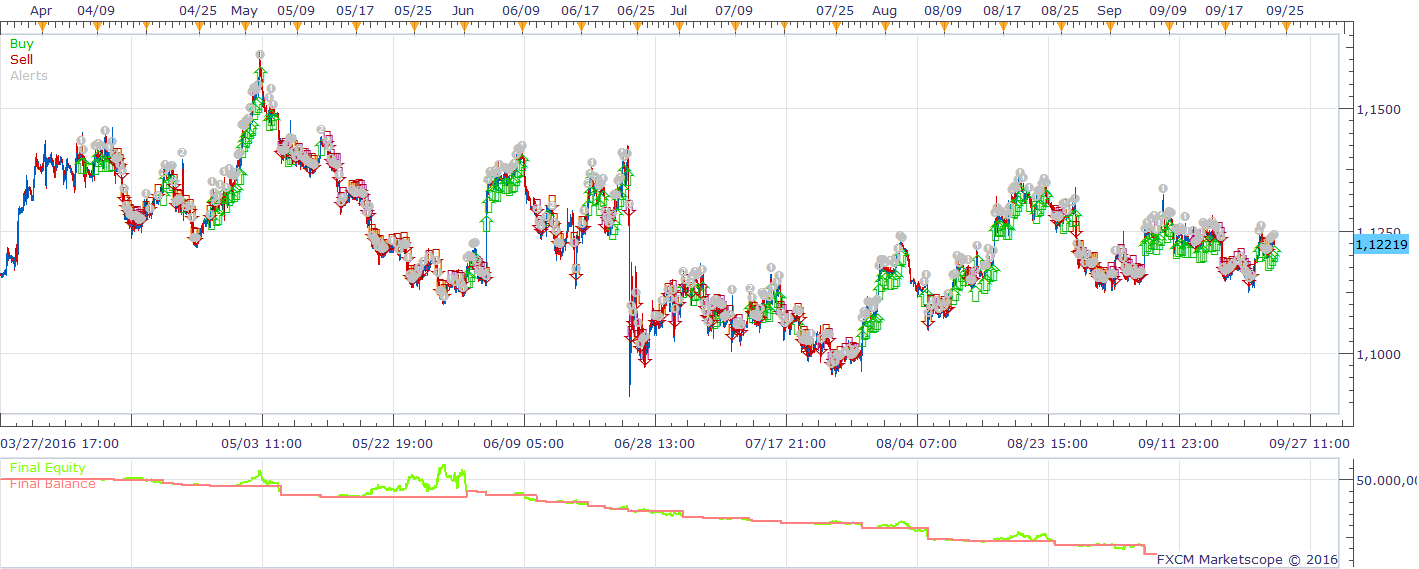The width and height of the screenshot is (1419, 569).
Task: Click the Sell legend label
Action: point(21,60)
